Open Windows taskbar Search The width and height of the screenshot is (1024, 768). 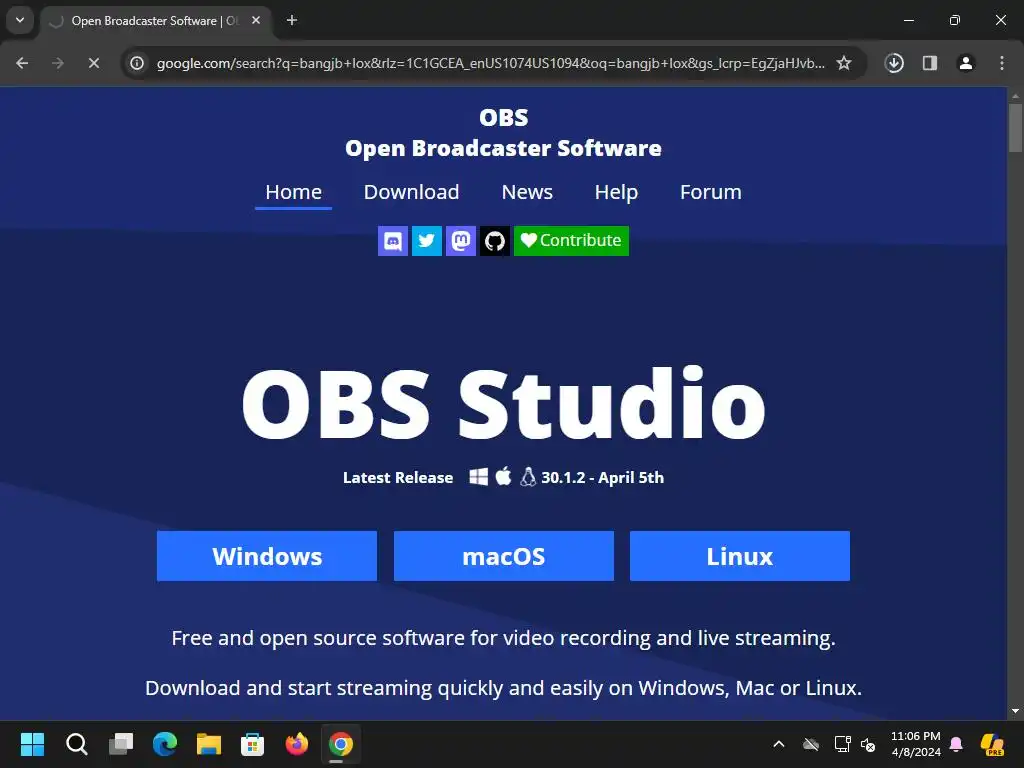click(76, 744)
